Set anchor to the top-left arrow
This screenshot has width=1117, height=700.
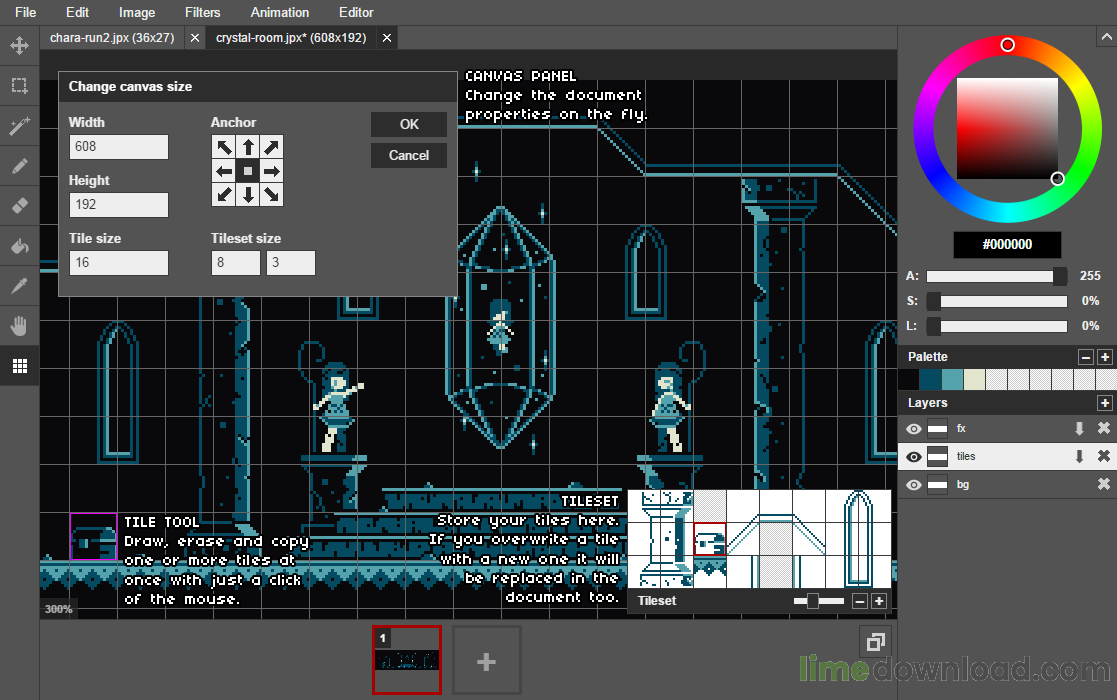[x=224, y=147]
